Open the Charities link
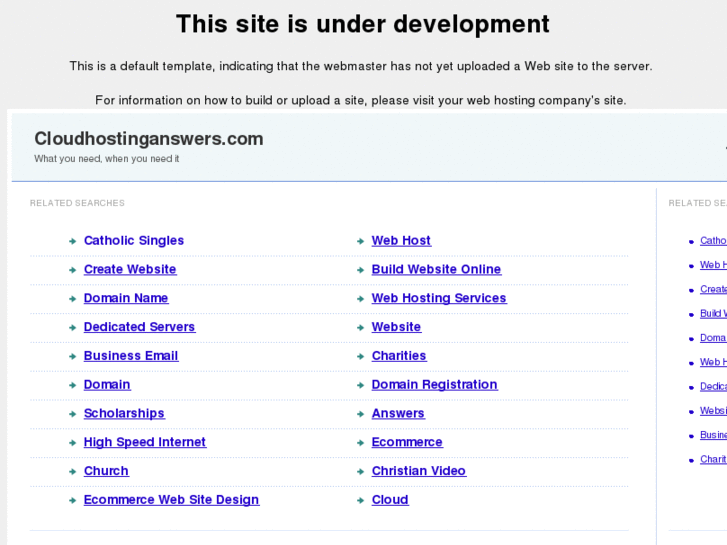 [399, 356]
